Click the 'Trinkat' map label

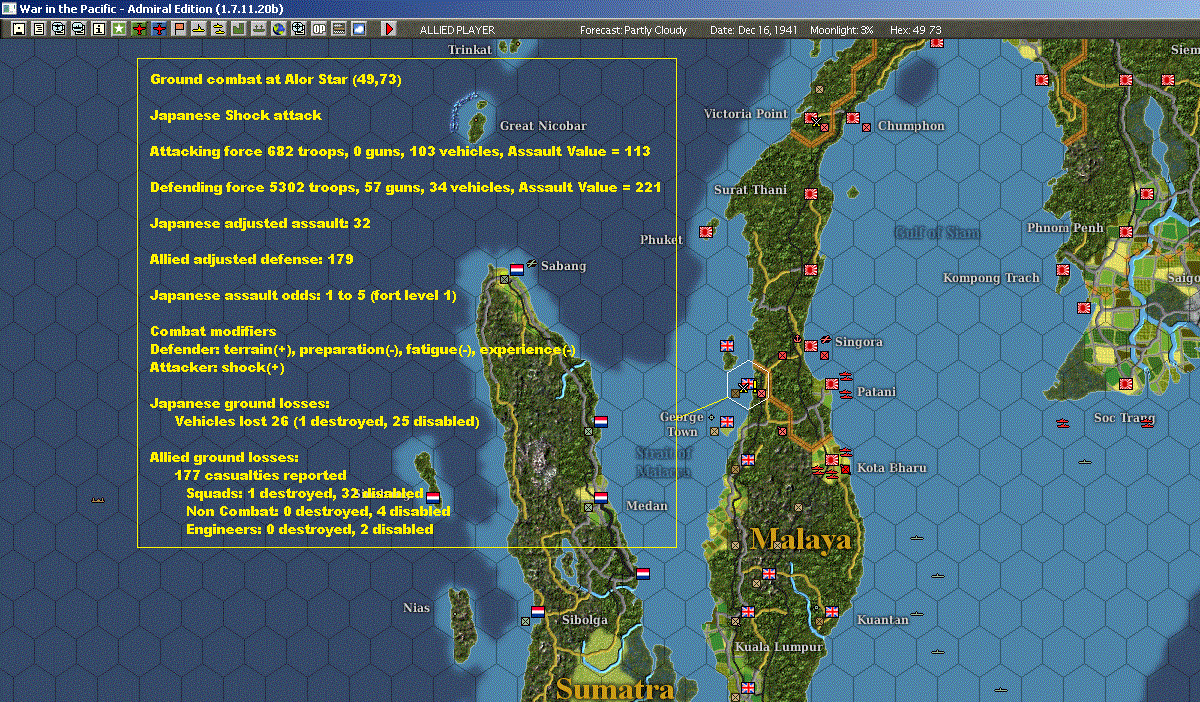coord(471,49)
